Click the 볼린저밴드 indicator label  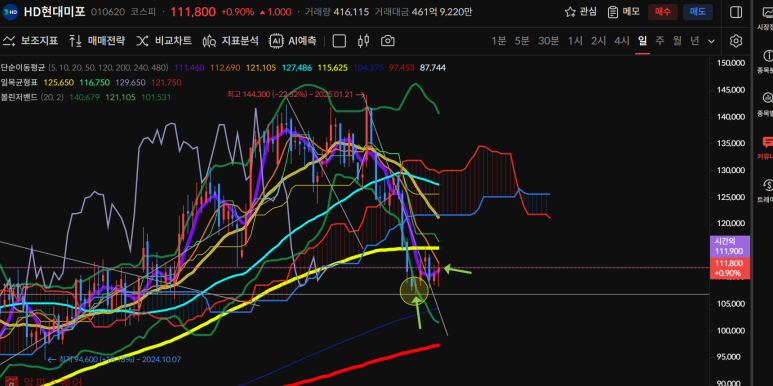tap(20, 97)
